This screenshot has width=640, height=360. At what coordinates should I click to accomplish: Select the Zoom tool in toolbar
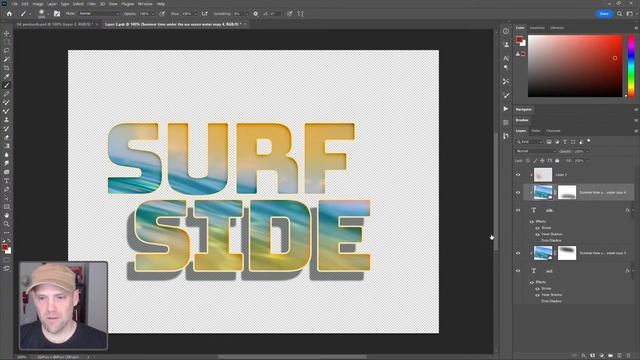pos(7,224)
